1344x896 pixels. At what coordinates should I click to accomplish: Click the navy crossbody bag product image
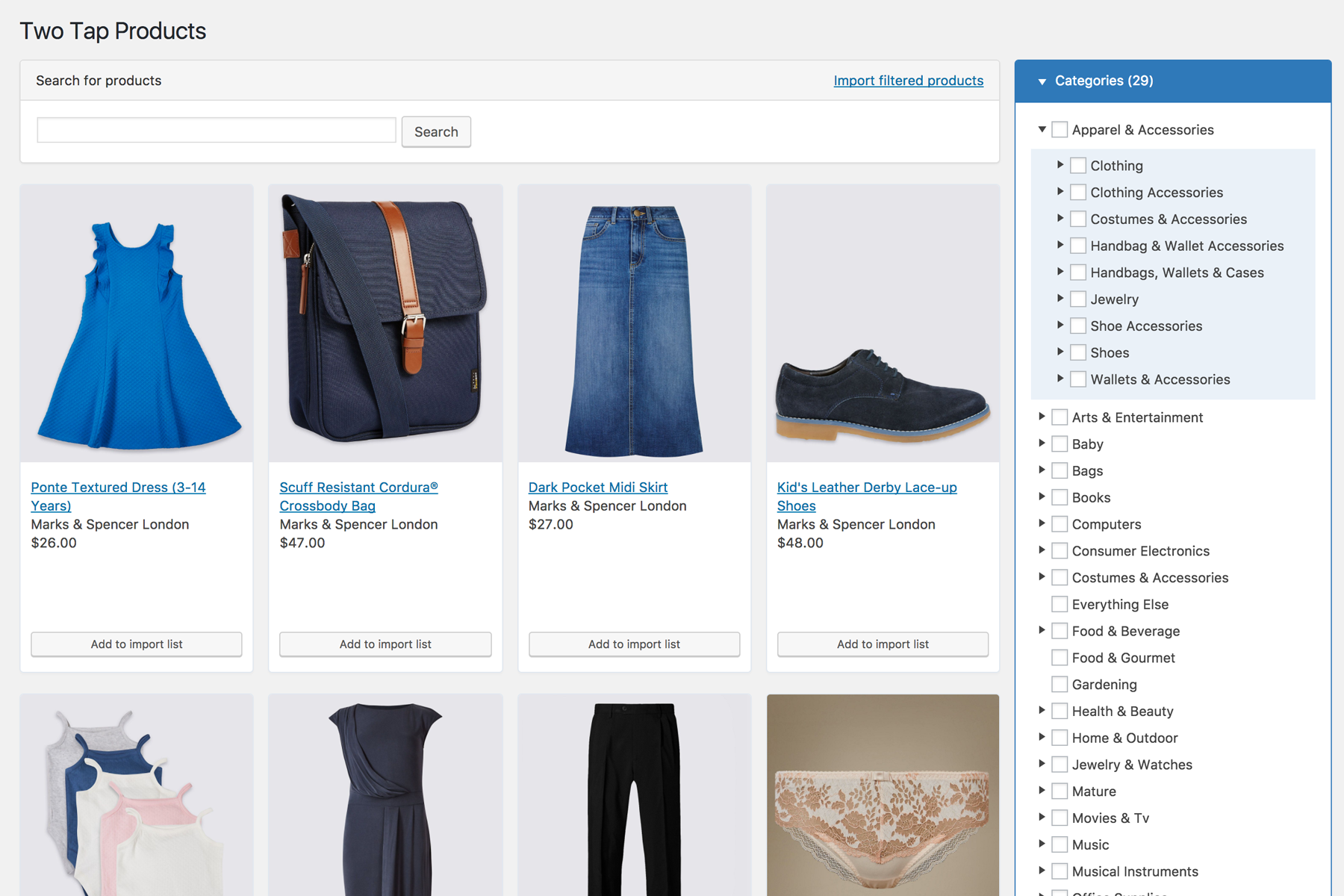pyautogui.click(x=385, y=323)
